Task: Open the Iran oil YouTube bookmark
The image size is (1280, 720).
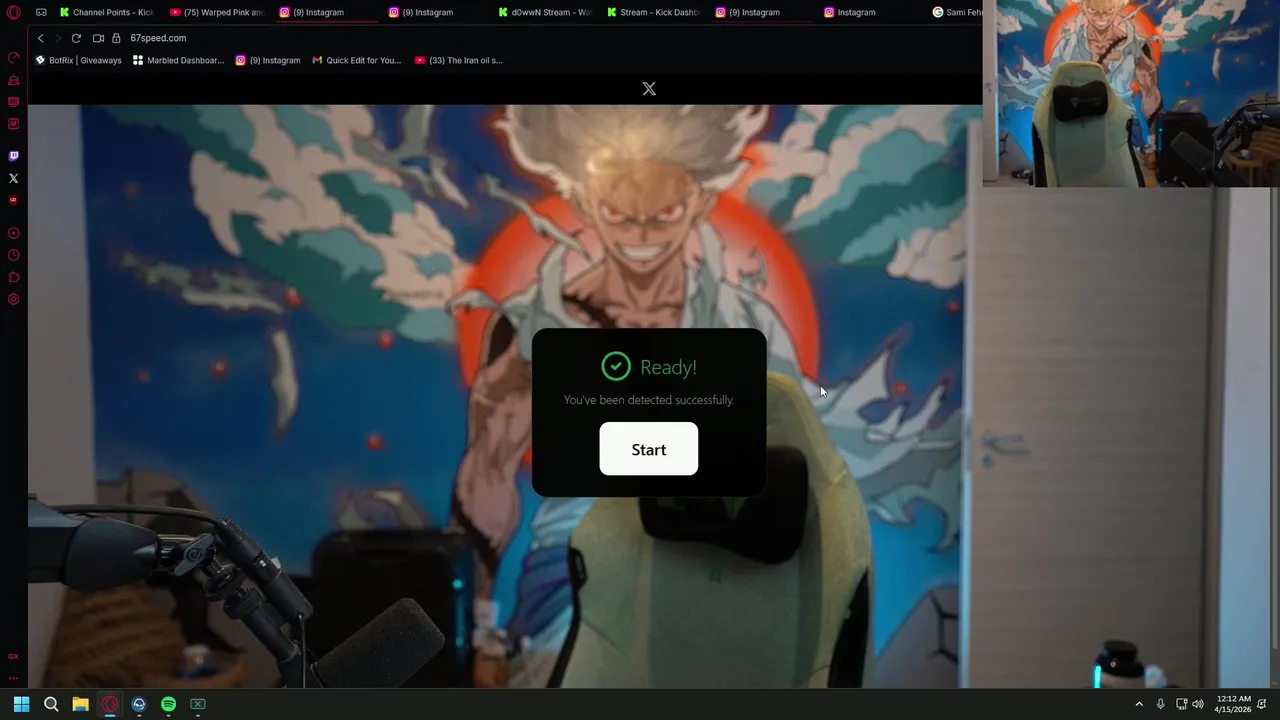Action: coord(459,60)
